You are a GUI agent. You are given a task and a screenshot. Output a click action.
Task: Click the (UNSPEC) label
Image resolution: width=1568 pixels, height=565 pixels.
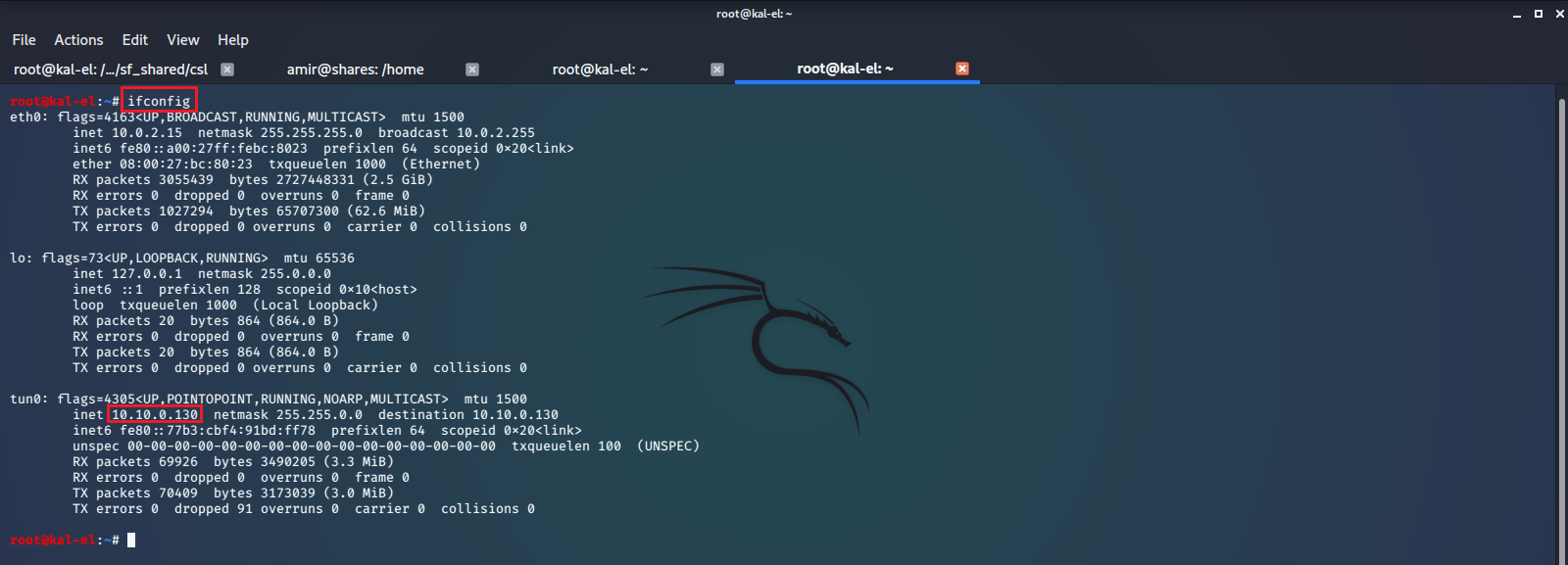(668, 446)
